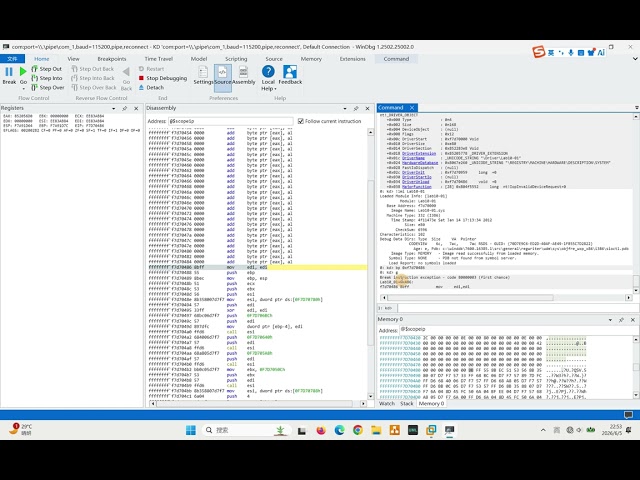Open Firefox from the taskbar
Image resolution: width=640 pixels, height=480 pixels.
pyautogui.click(x=321, y=430)
